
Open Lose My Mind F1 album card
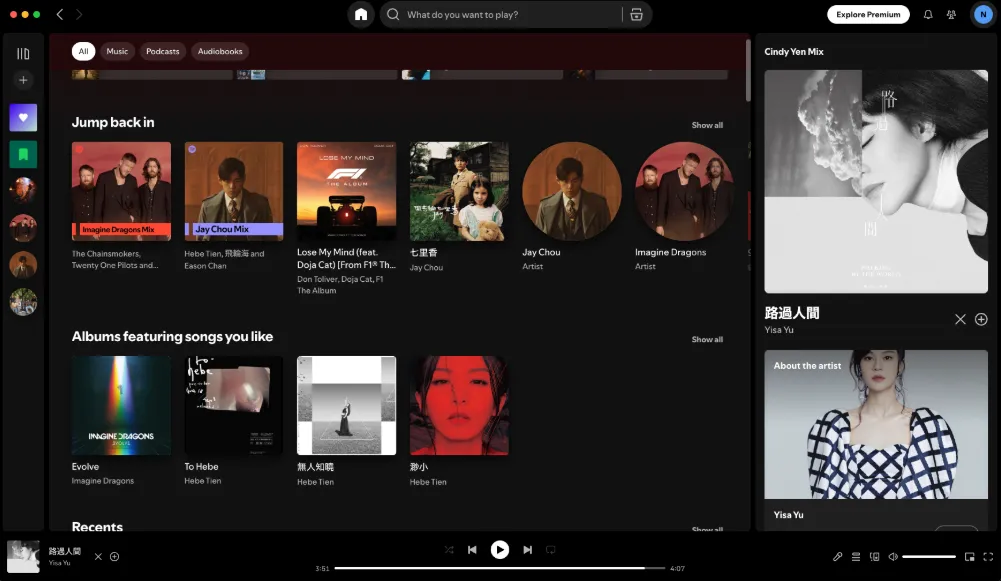coord(347,192)
